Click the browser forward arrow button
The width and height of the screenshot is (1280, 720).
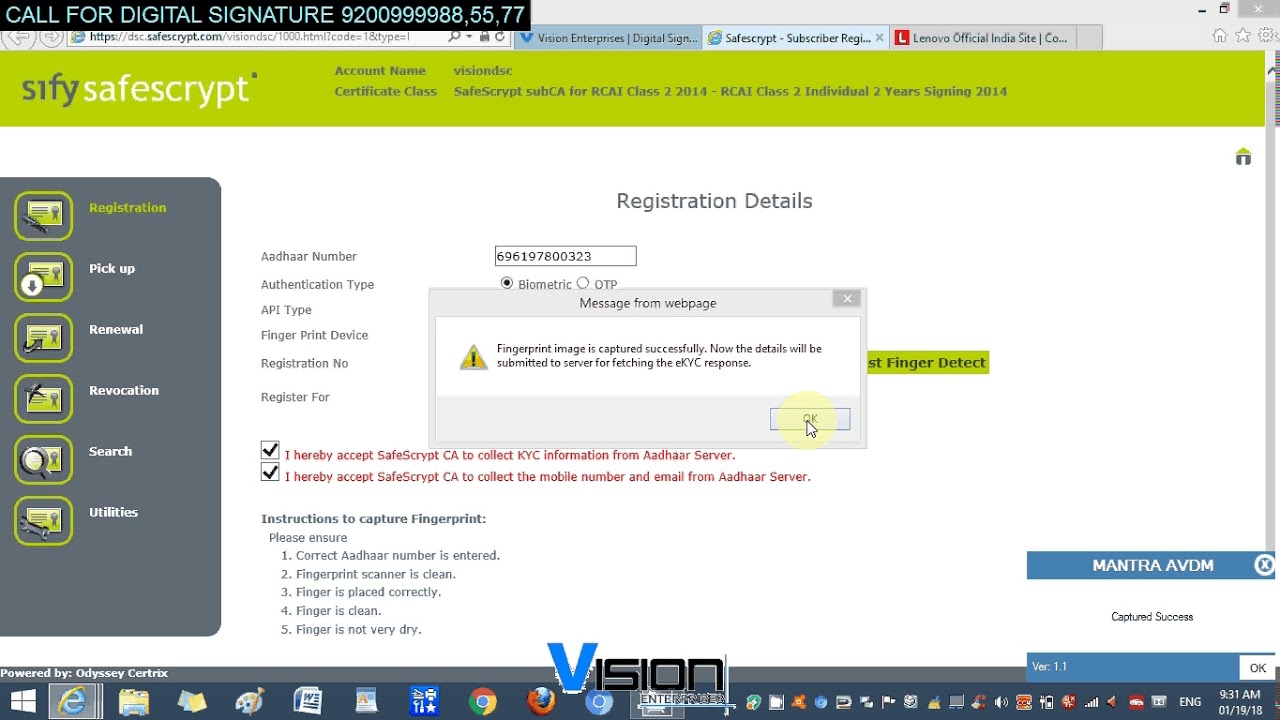(51, 37)
